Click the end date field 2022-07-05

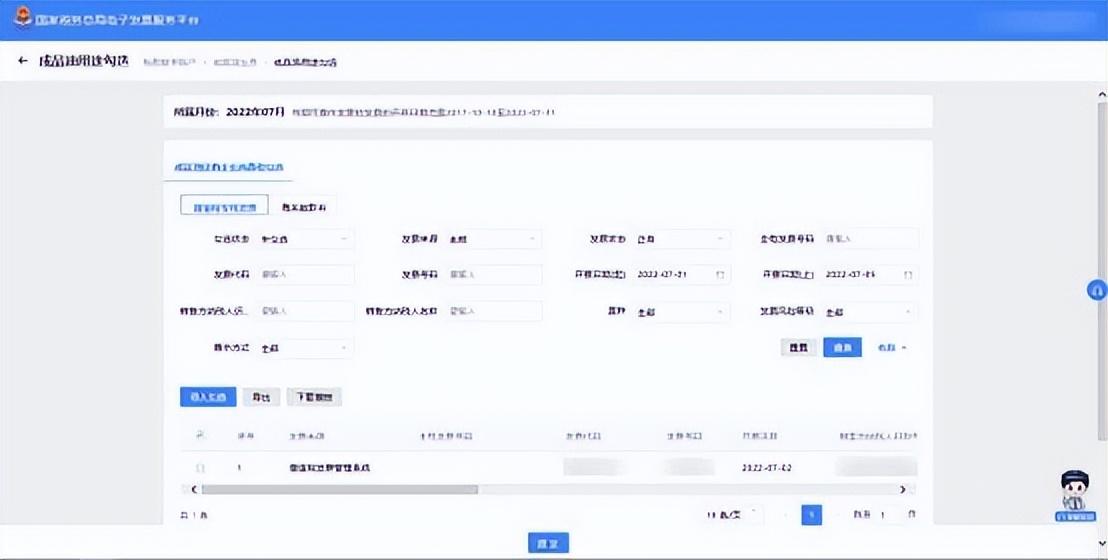click(x=870, y=274)
